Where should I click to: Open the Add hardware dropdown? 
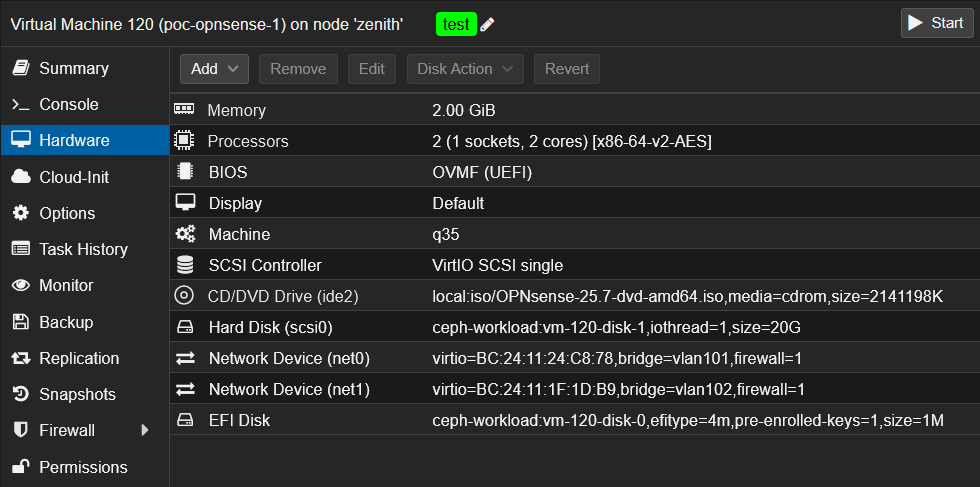[214, 69]
